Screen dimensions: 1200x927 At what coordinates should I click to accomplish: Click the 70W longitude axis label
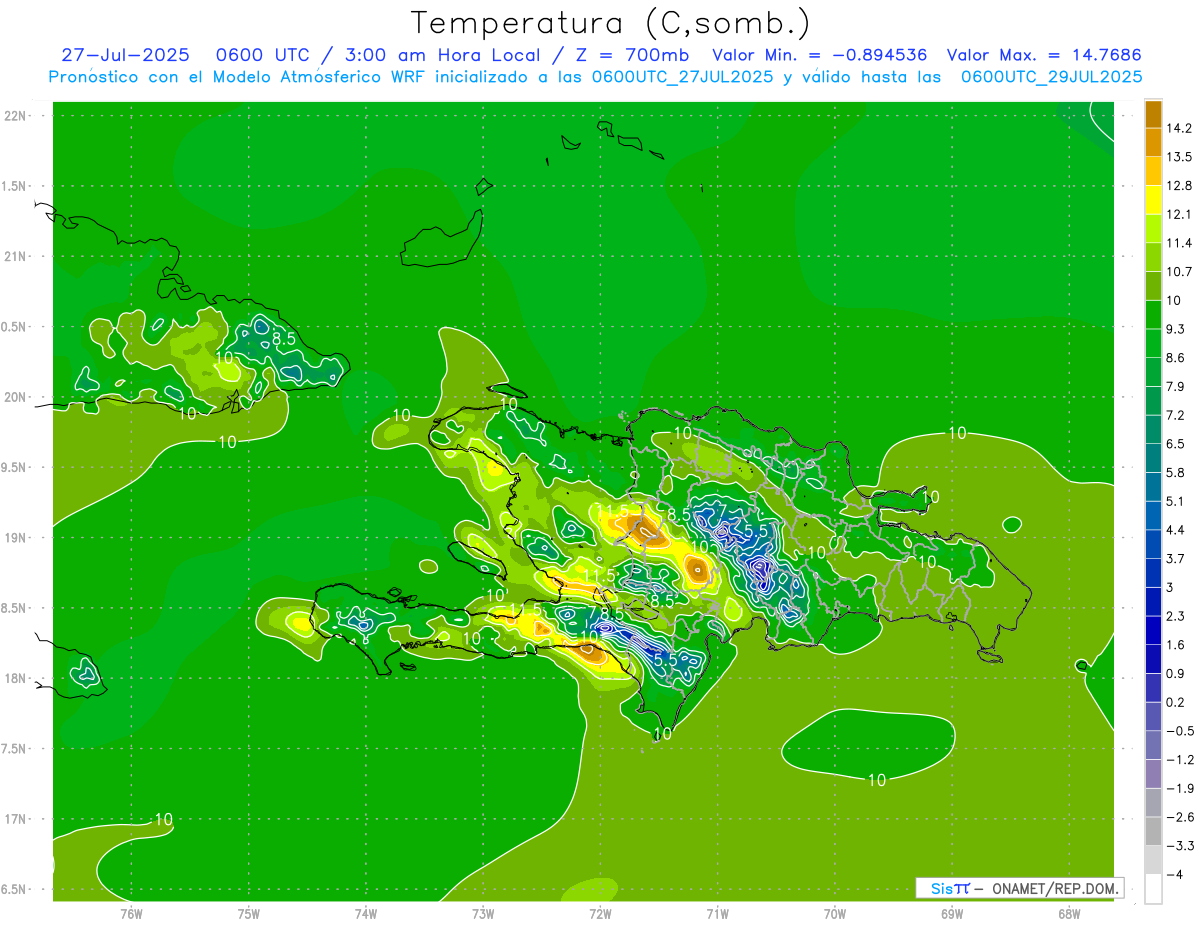[x=835, y=914]
